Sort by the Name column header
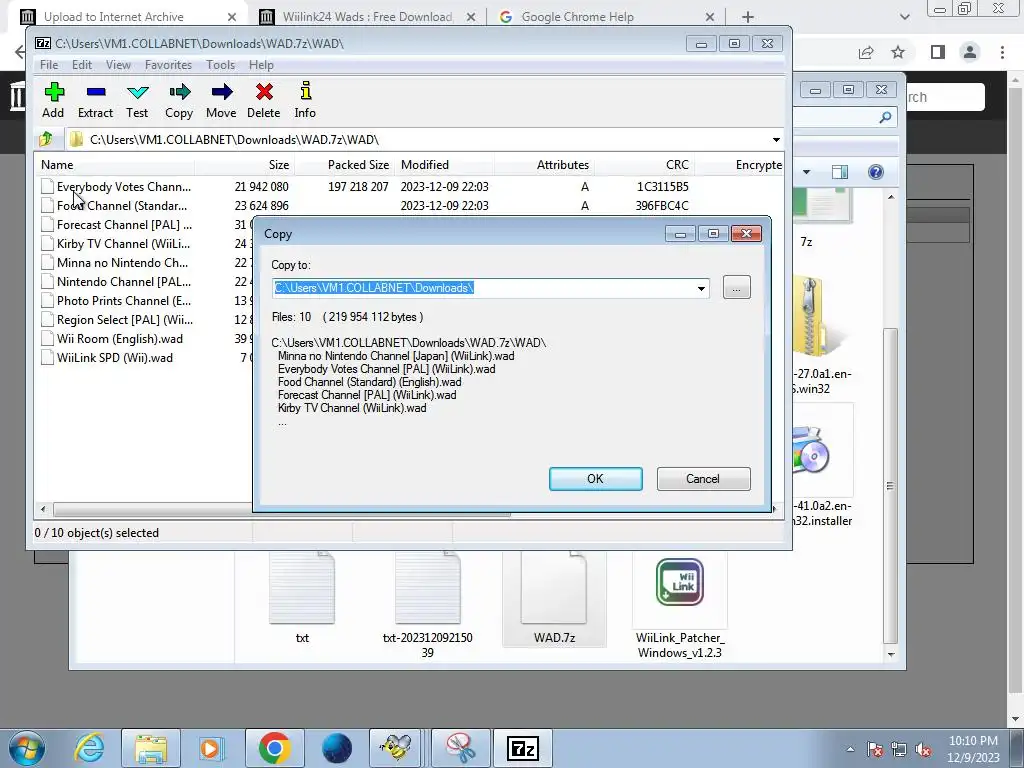 click(115, 165)
